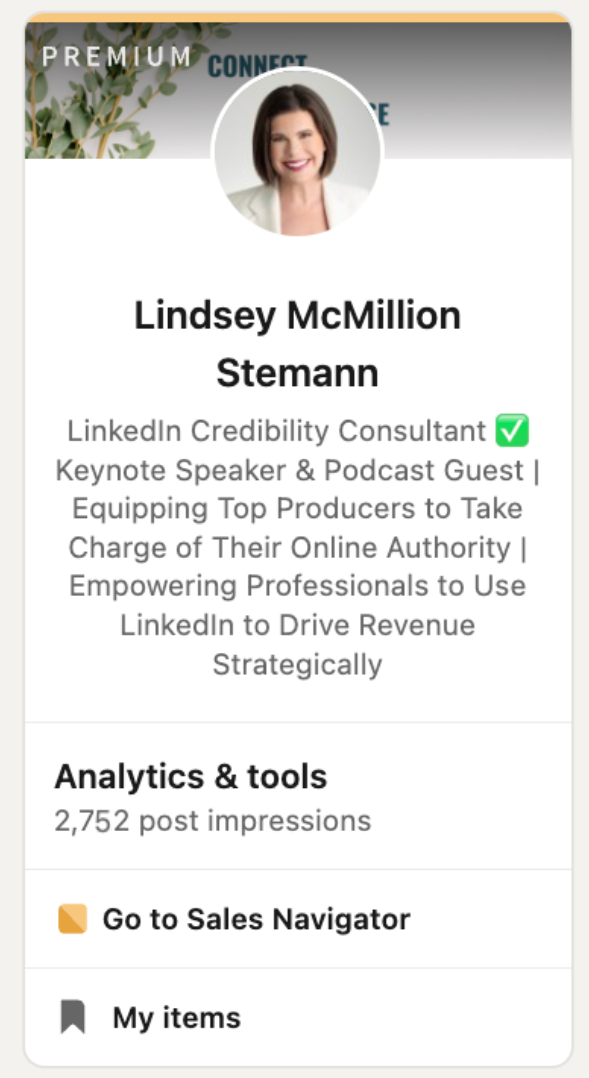This screenshot has height=1078, width=589.
Task: Click Empowering Professionals to Use line
Action: [x=298, y=586]
